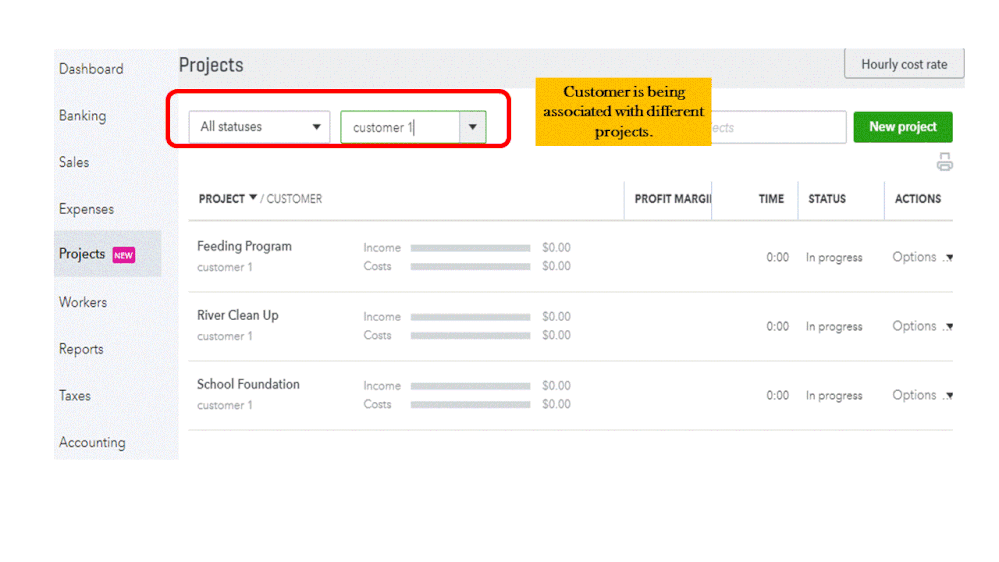Open Workers in the sidebar
The image size is (999, 562).
(x=83, y=302)
